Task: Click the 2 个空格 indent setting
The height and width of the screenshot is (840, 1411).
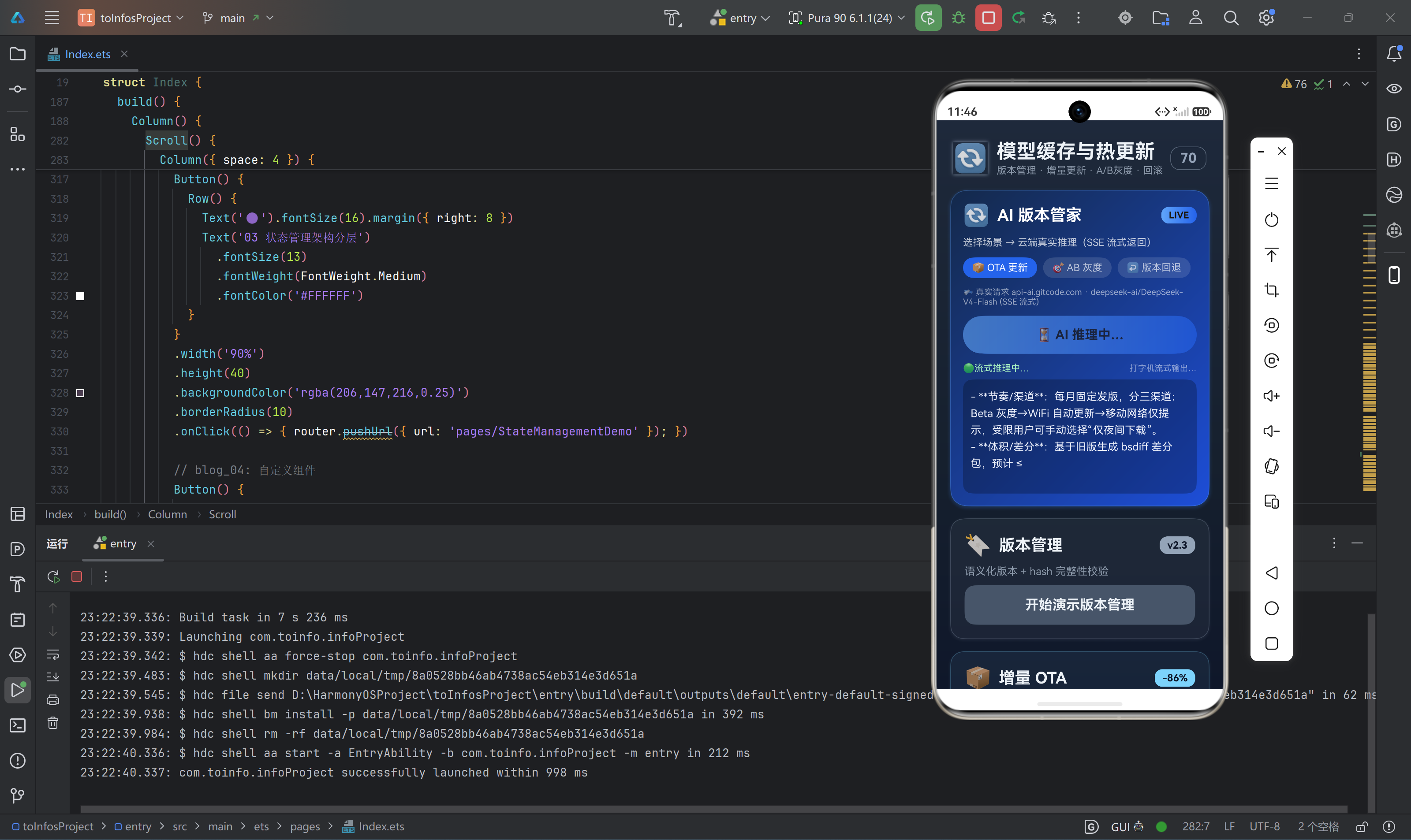Action: point(1318,826)
